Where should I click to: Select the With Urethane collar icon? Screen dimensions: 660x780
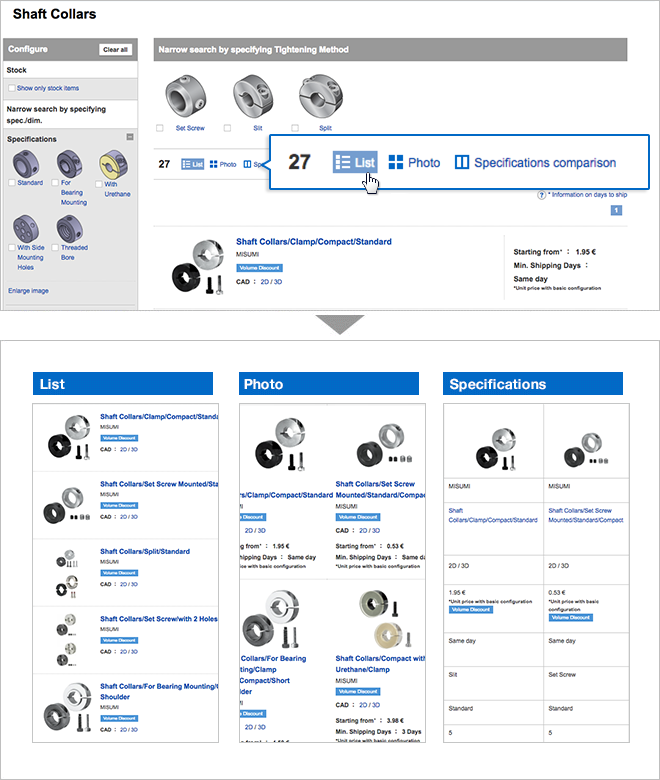tap(113, 165)
